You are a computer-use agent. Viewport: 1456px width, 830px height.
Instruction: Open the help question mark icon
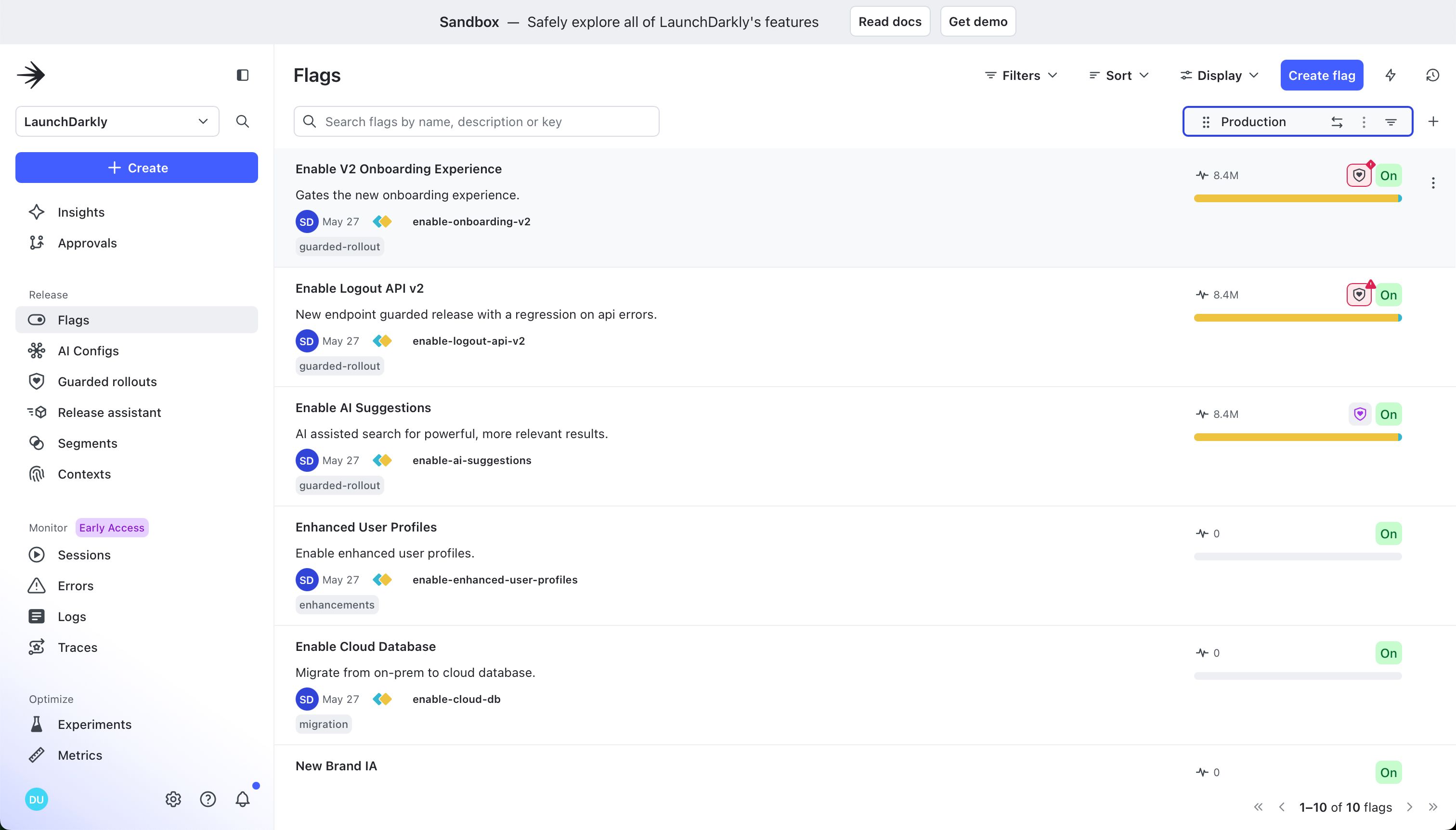(208, 799)
